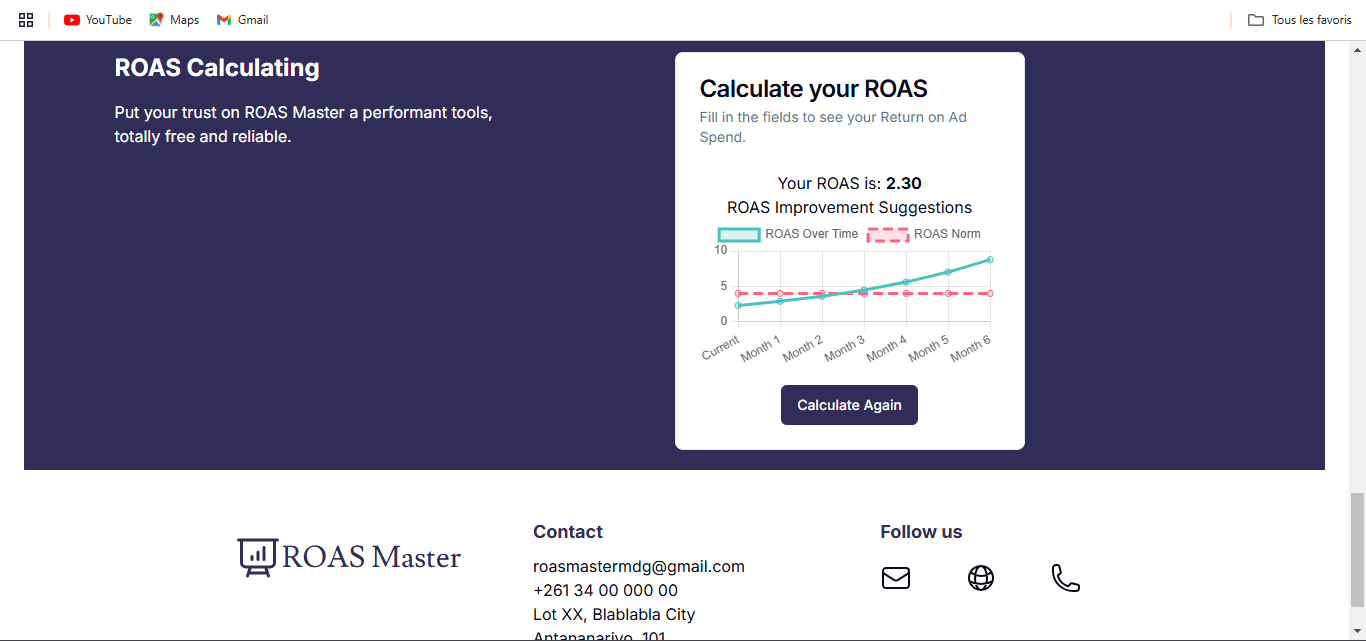Click the envelope email icon in footer
1366x641 pixels.
tap(896, 578)
